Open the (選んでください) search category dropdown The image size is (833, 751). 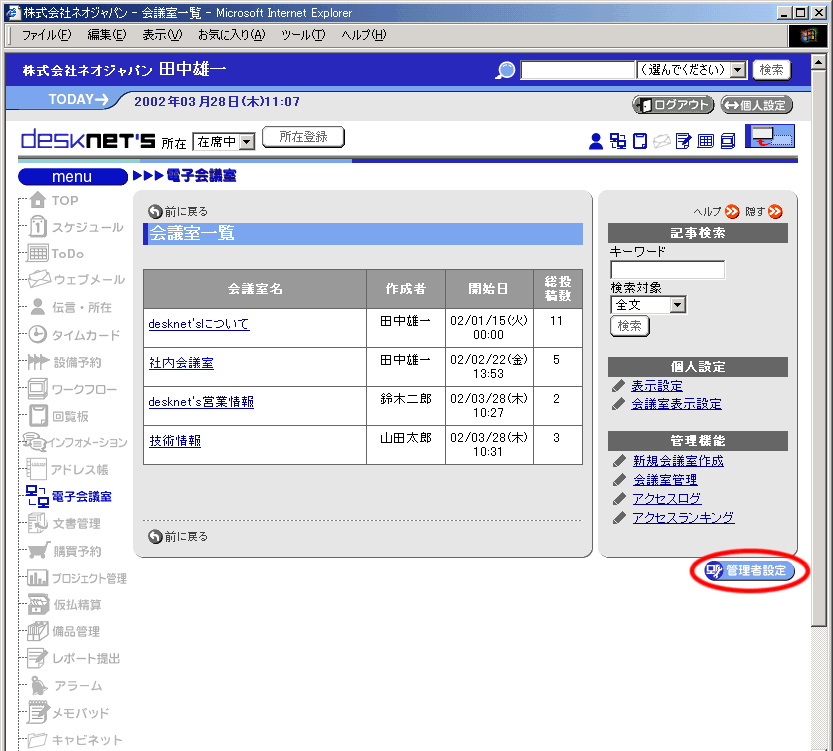pyautogui.click(x=738, y=70)
